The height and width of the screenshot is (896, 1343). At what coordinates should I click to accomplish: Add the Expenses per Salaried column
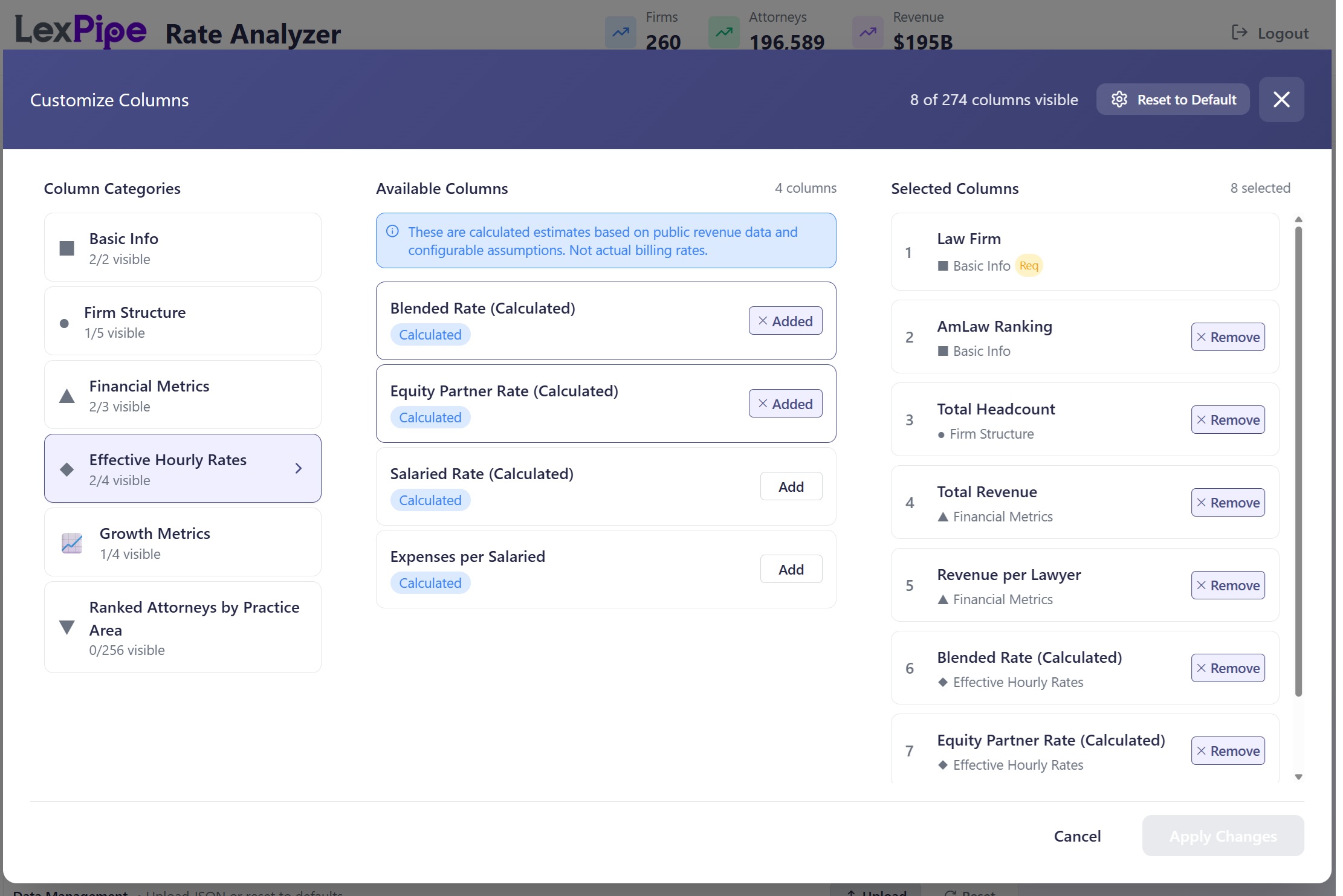[x=791, y=569]
